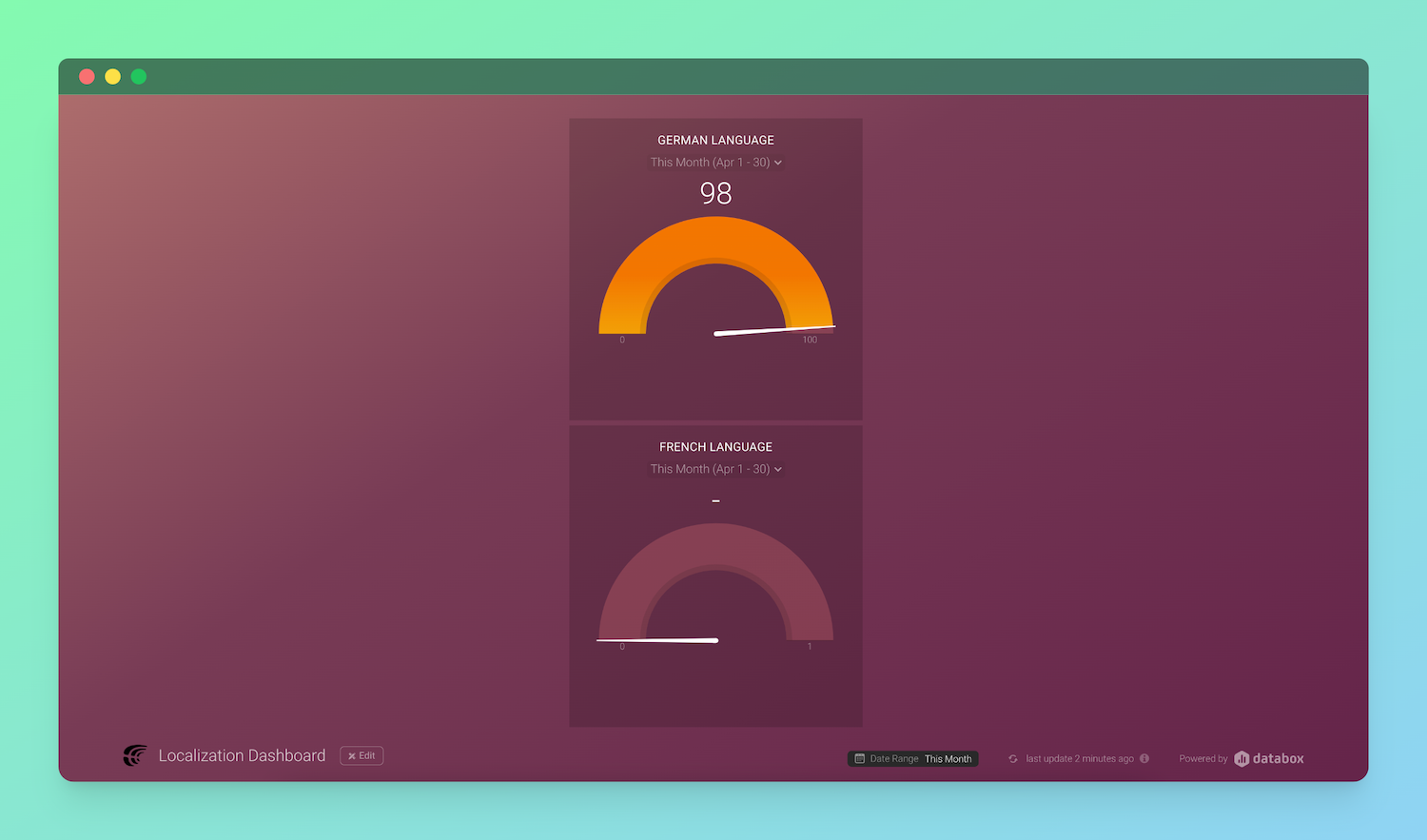Open the Databox logo link
Viewport: 1427px width, 840px height.
pyautogui.click(x=1269, y=758)
